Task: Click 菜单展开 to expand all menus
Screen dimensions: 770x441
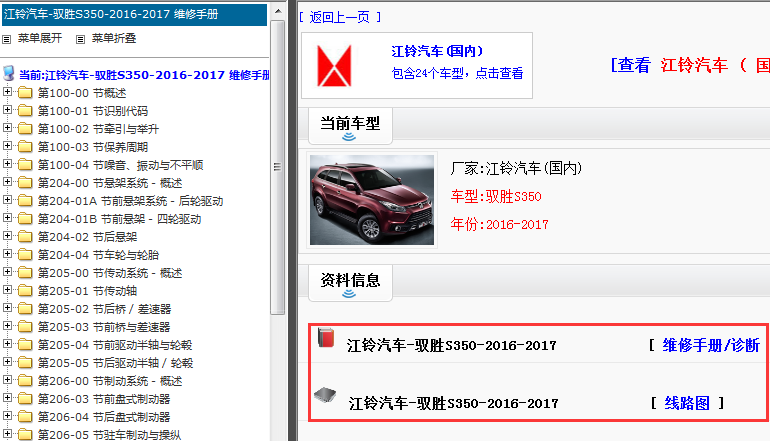Action: 40,38
